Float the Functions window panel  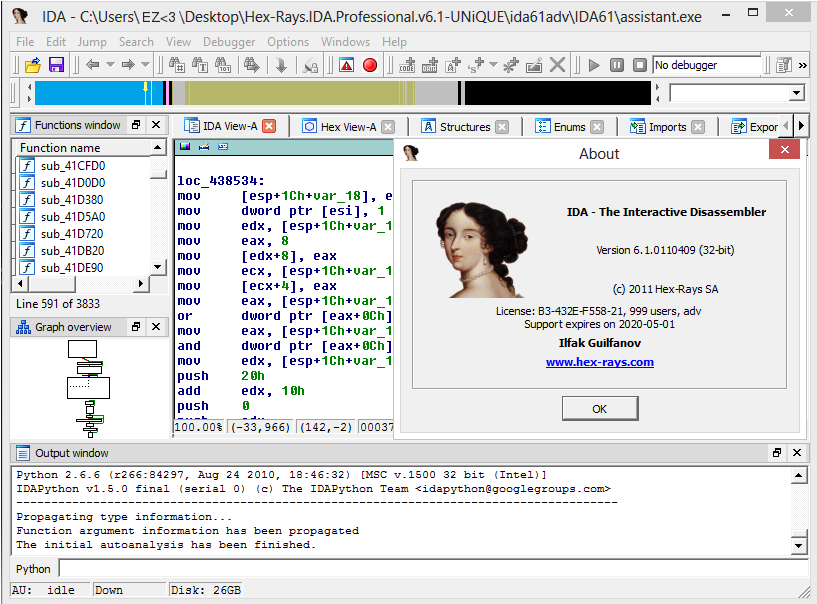point(135,125)
